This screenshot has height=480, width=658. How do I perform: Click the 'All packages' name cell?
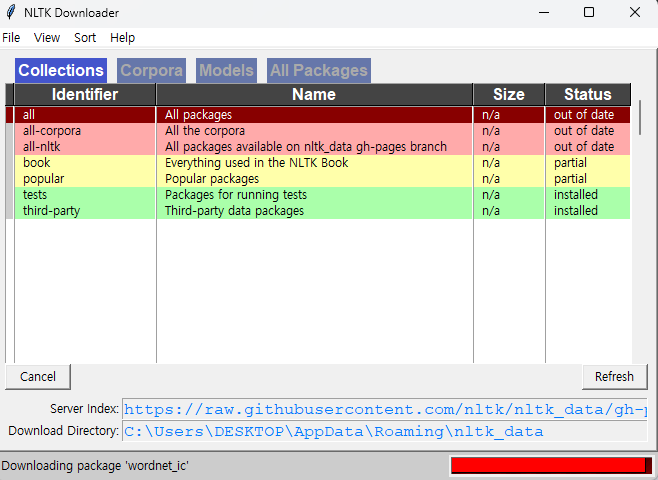314,115
